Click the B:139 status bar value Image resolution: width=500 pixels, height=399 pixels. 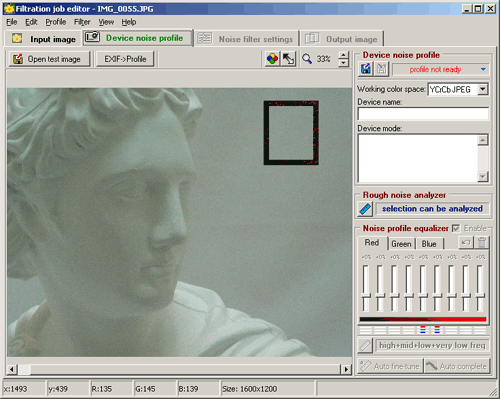pyautogui.click(x=188, y=389)
